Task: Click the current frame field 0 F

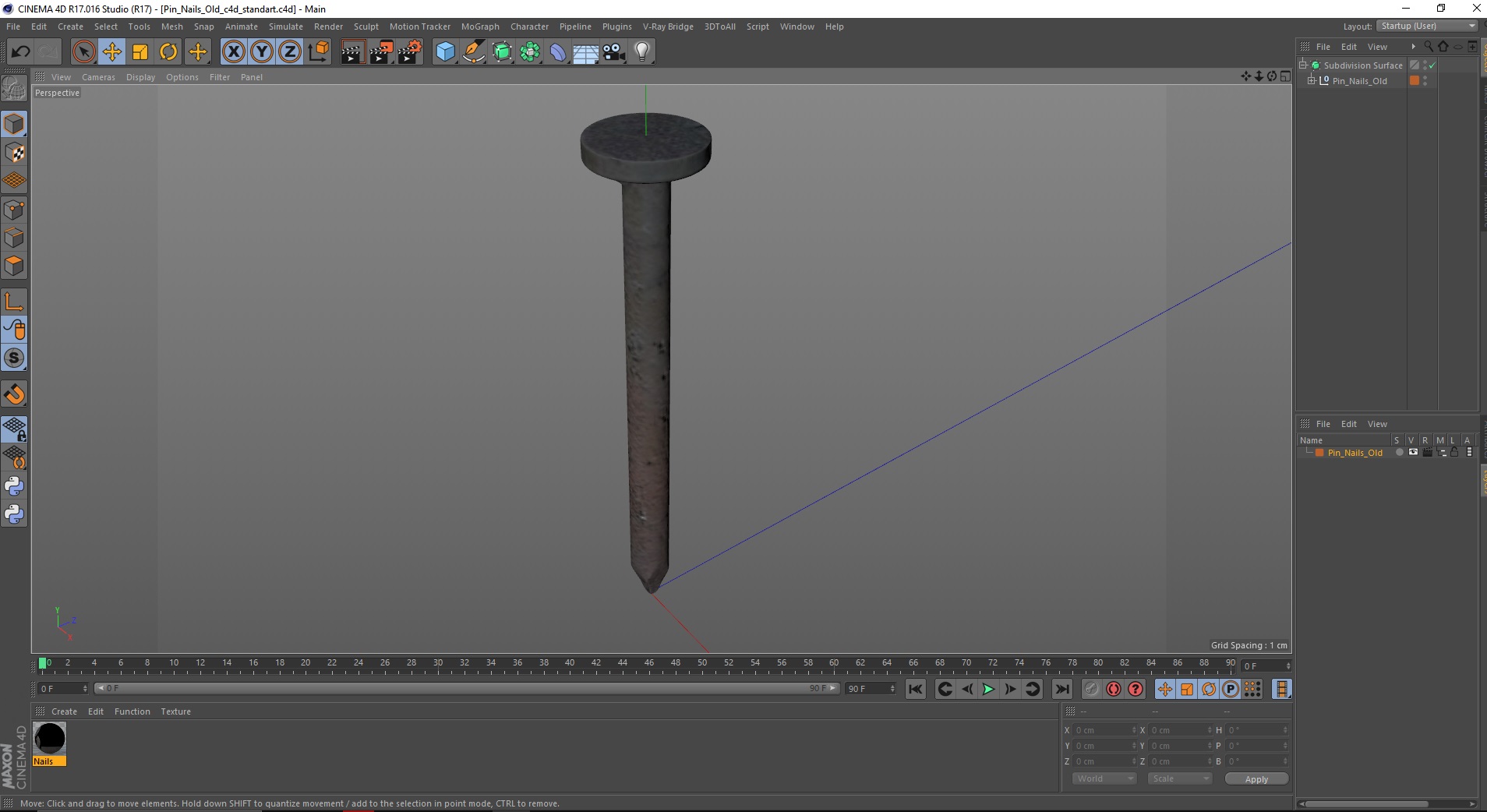Action: pos(63,689)
